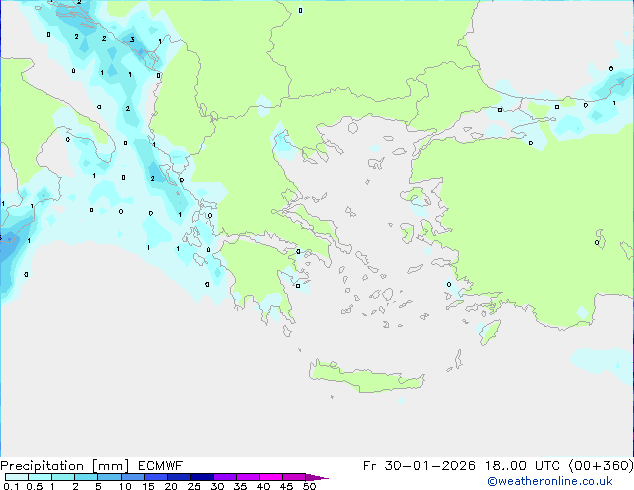Click the island of Rhodes on the map
The height and width of the screenshot is (490, 634).
[x=490, y=332]
